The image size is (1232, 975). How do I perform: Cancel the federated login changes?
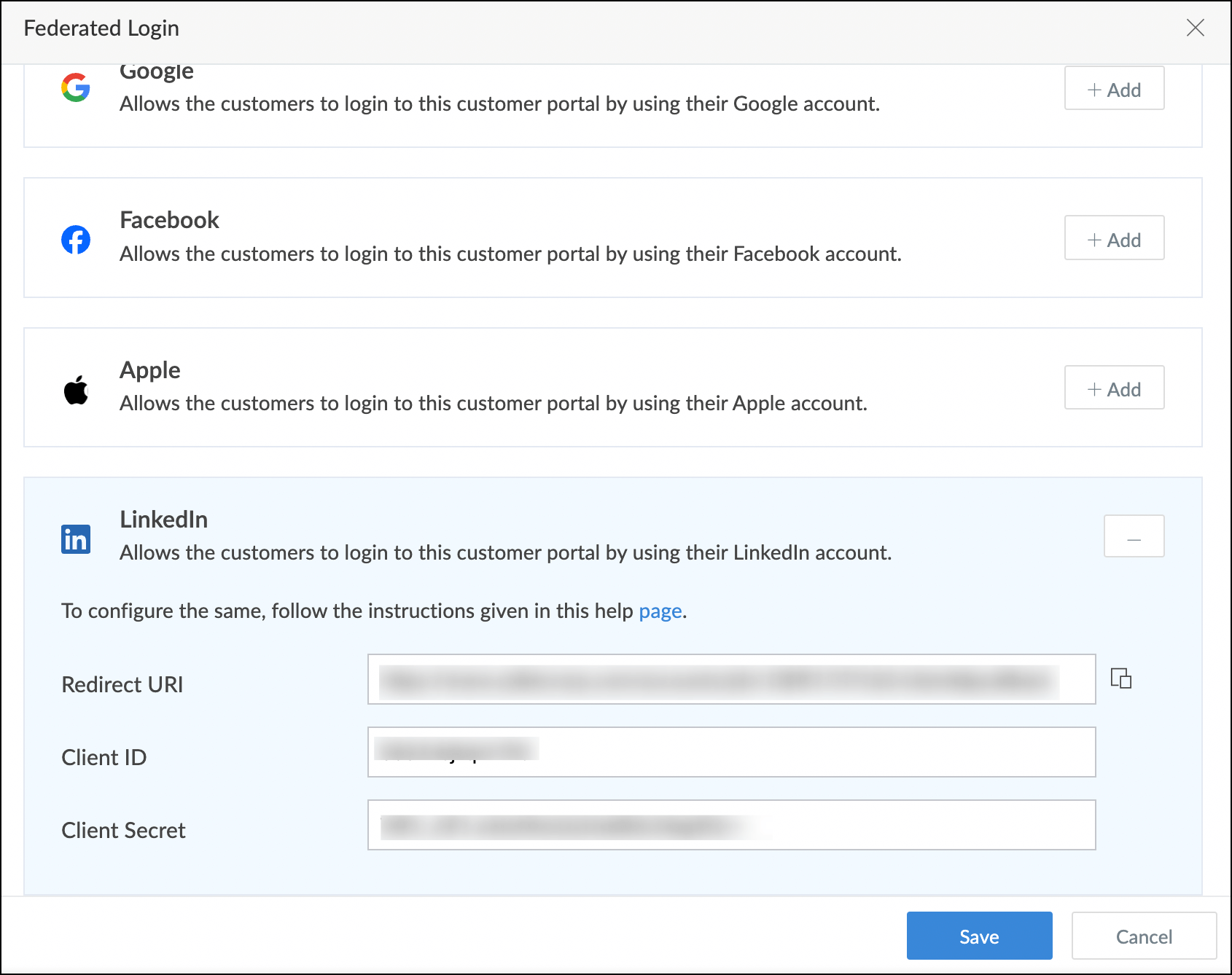click(1143, 936)
